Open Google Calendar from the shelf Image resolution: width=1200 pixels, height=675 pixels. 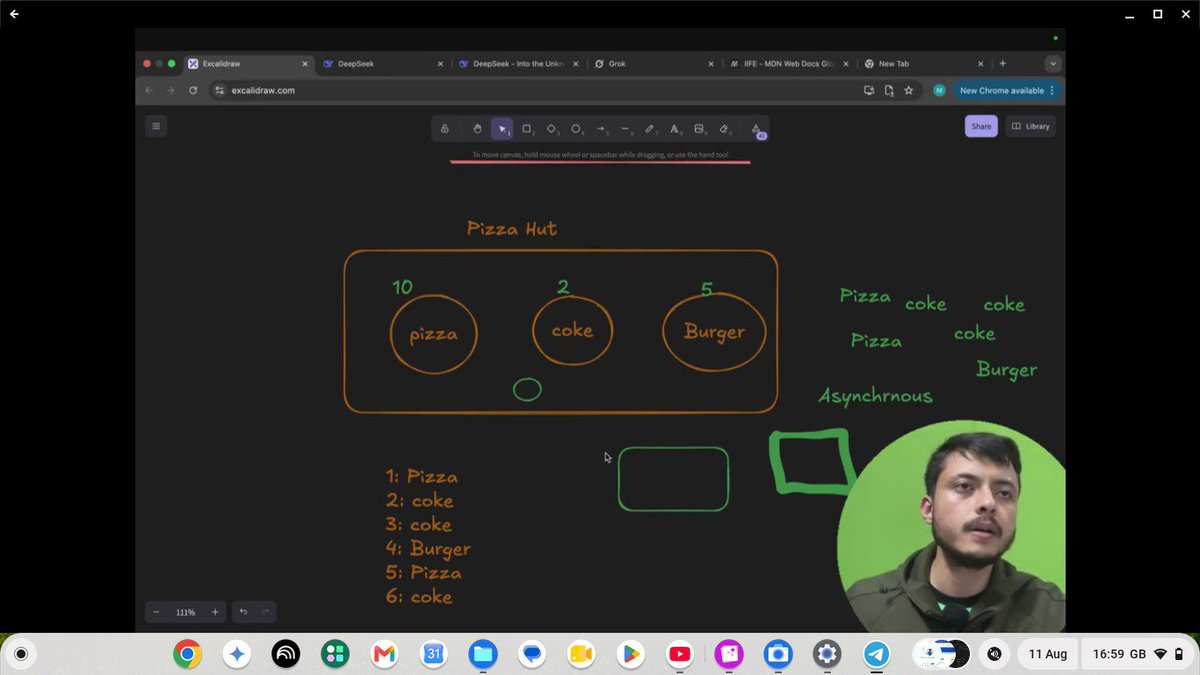click(433, 654)
